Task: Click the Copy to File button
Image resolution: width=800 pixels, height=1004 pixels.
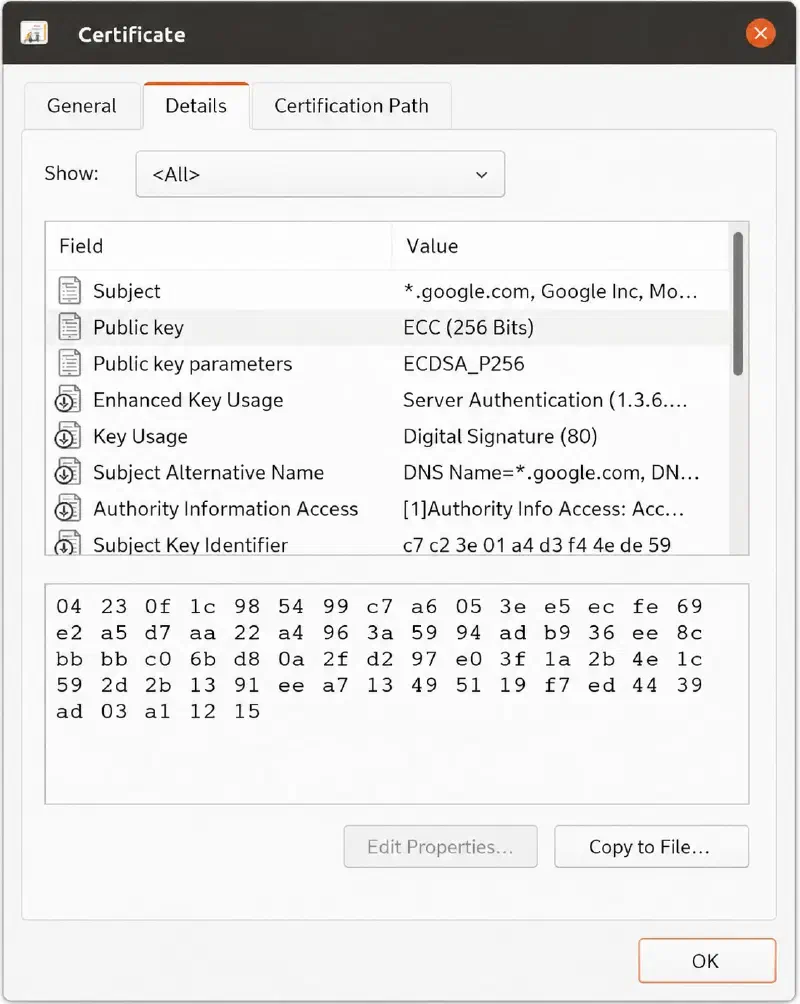Action: (x=651, y=846)
